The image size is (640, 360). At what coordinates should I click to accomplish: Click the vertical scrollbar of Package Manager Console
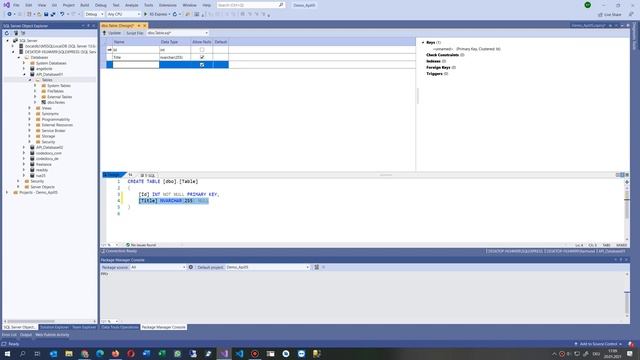tap(627, 296)
